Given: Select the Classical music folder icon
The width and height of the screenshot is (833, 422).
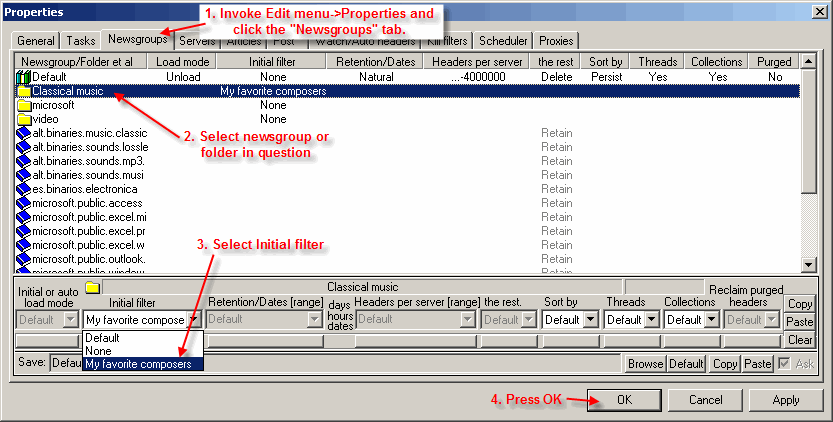Looking at the screenshot, I should click(x=24, y=91).
